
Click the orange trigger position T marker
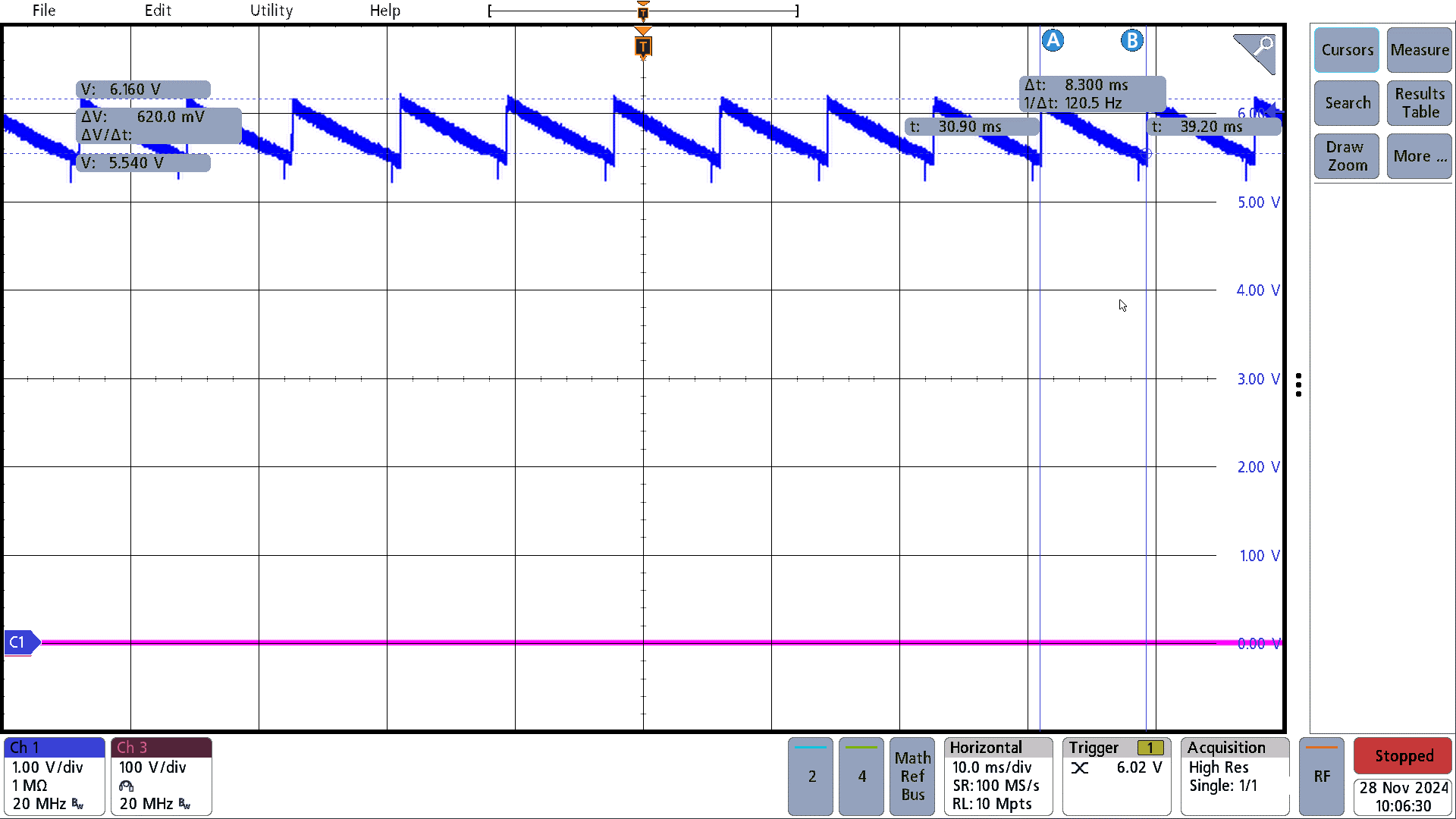[643, 47]
